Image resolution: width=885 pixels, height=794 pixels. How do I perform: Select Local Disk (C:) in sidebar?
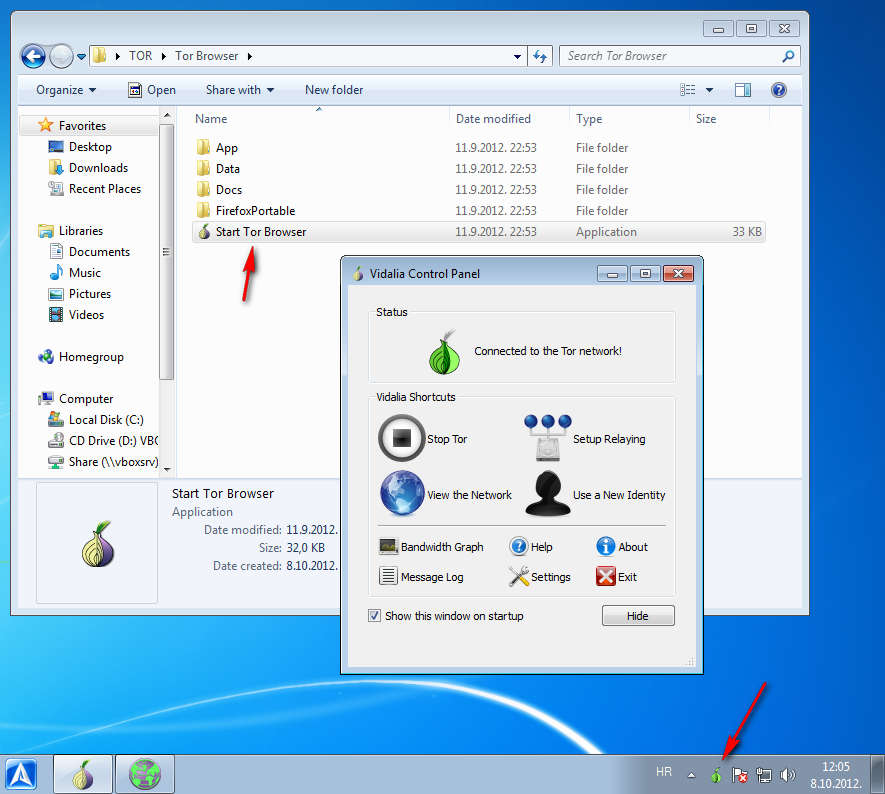[105, 420]
